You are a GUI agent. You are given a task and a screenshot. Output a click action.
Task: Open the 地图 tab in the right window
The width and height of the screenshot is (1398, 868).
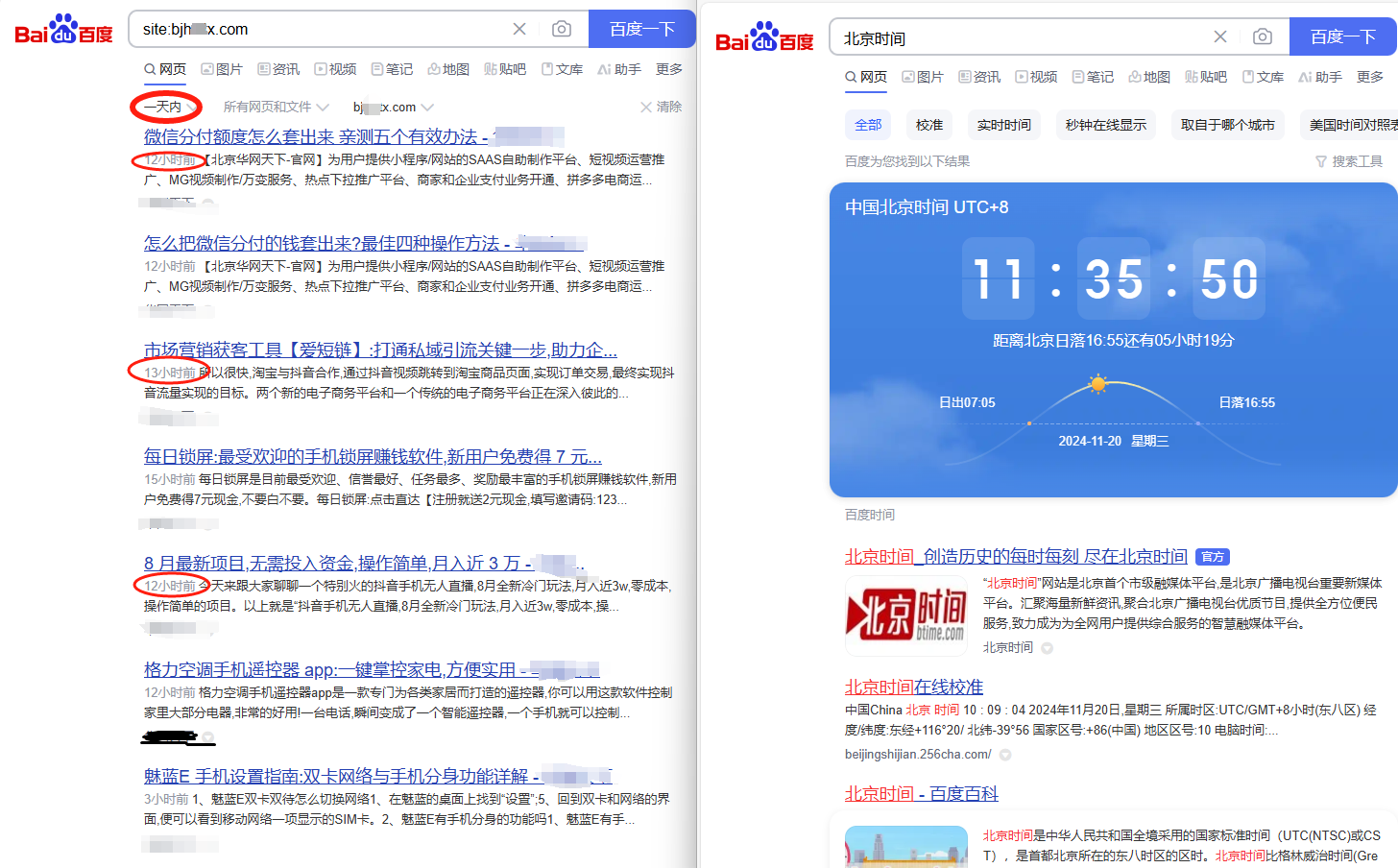[1149, 77]
